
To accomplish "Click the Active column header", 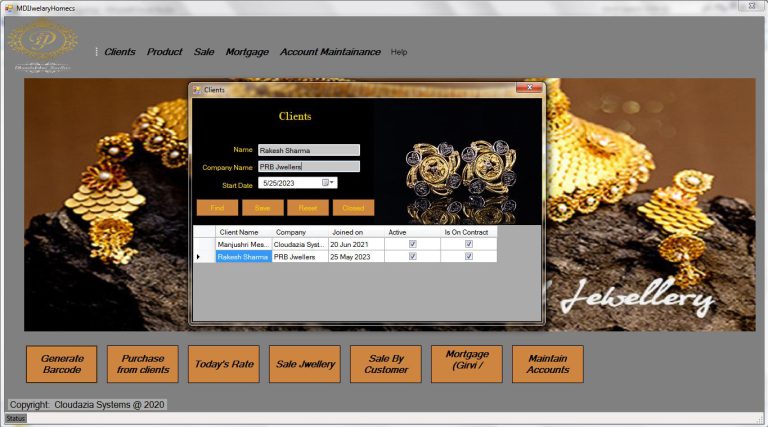I will coord(412,232).
